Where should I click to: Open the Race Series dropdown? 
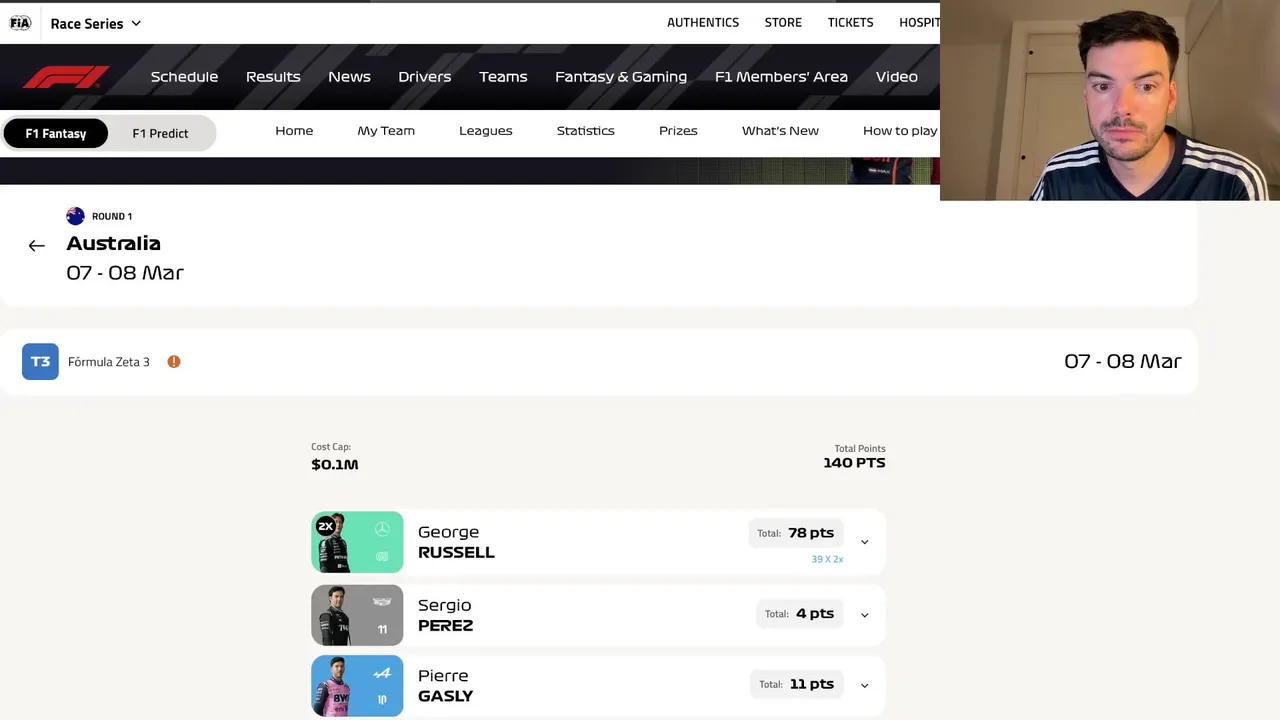(96, 23)
